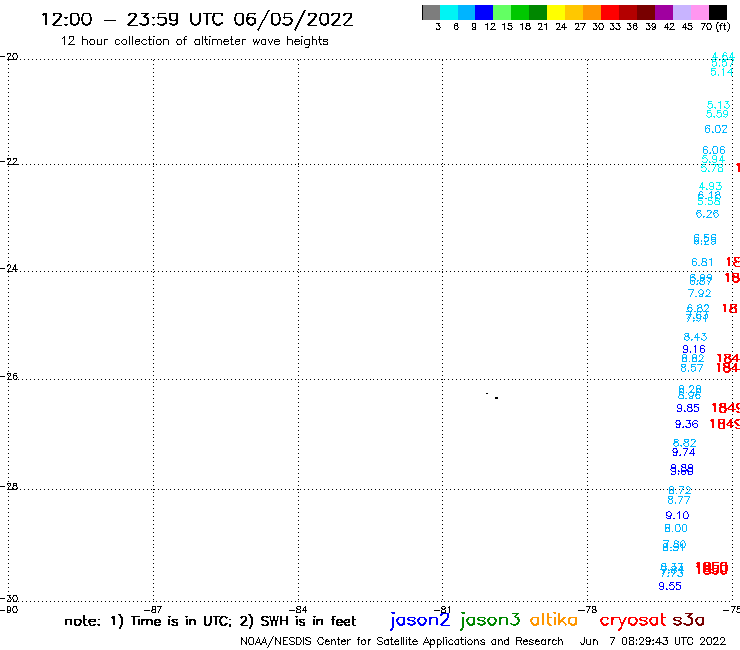
Task: Click the black swatch ending the legend
Action: pyautogui.click(x=718, y=12)
